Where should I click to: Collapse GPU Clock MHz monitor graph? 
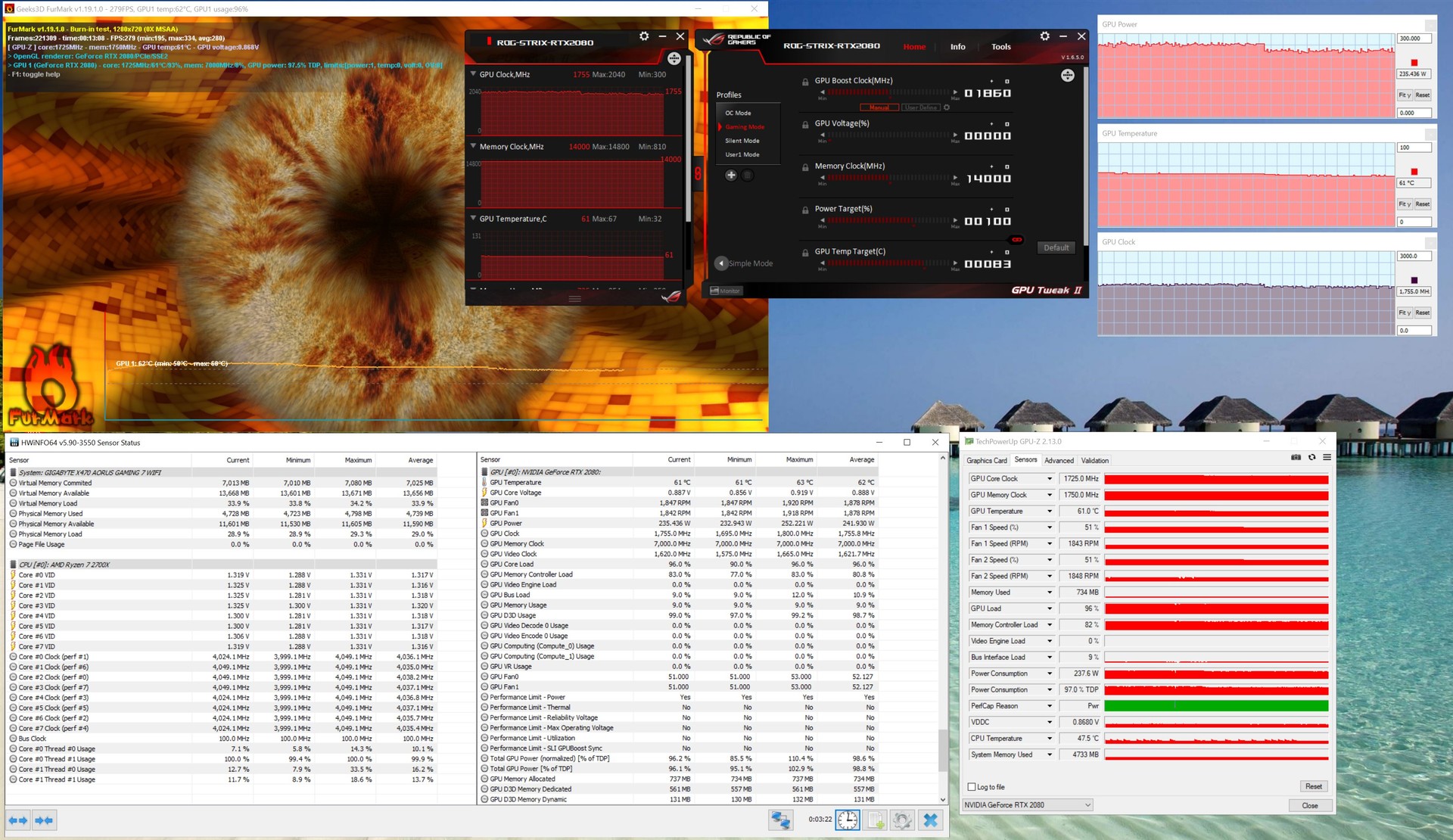coord(473,74)
